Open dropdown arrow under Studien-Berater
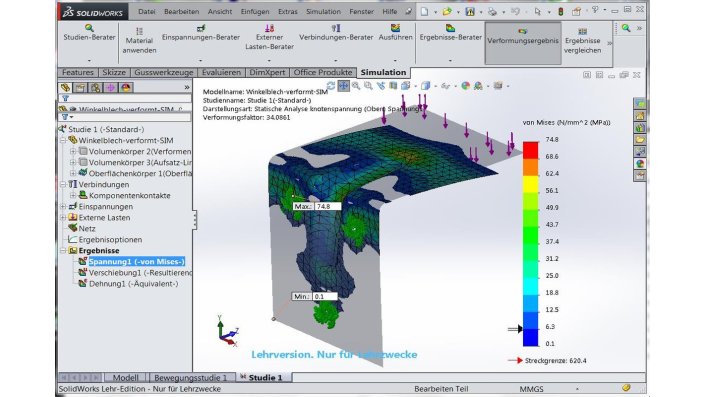The height and width of the screenshot is (397, 705). pyautogui.click(x=89, y=60)
